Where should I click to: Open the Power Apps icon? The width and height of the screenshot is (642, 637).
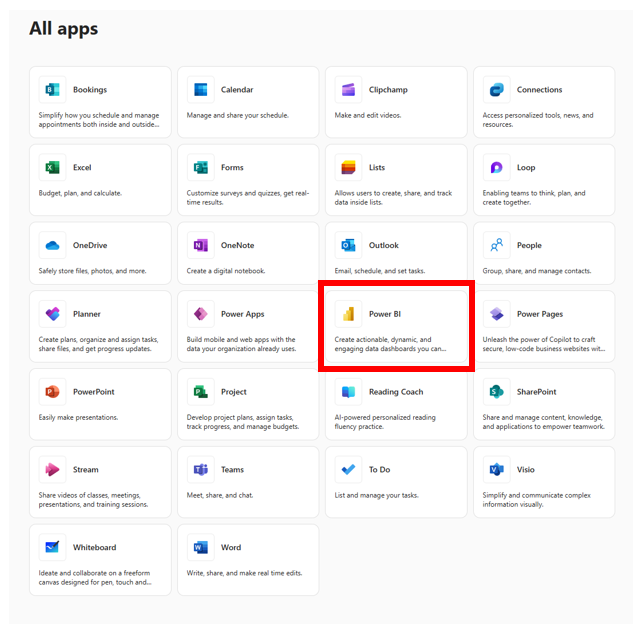tap(201, 314)
